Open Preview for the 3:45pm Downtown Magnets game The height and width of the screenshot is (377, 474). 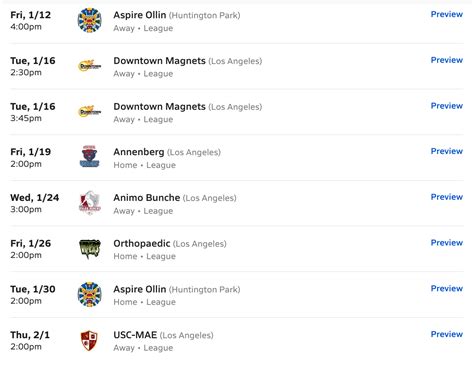click(446, 106)
